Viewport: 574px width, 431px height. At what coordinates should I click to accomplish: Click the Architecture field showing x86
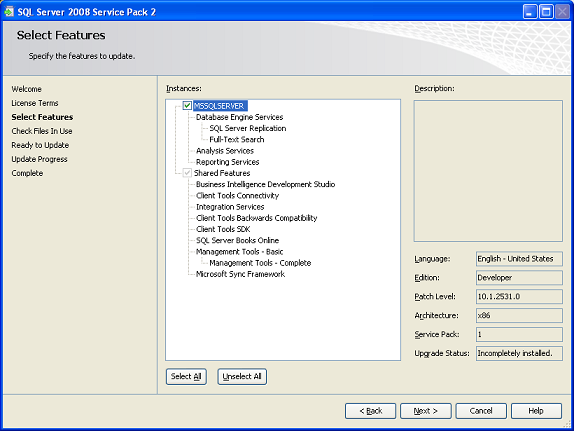click(519, 315)
